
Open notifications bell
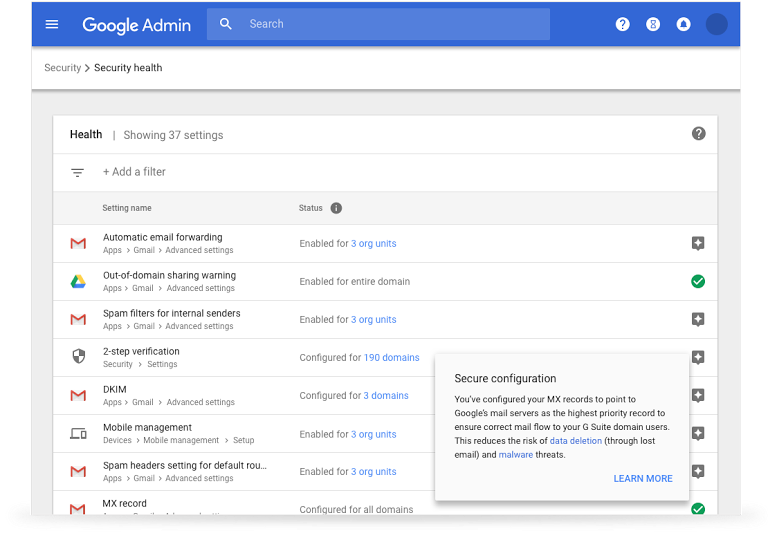(x=683, y=24)
